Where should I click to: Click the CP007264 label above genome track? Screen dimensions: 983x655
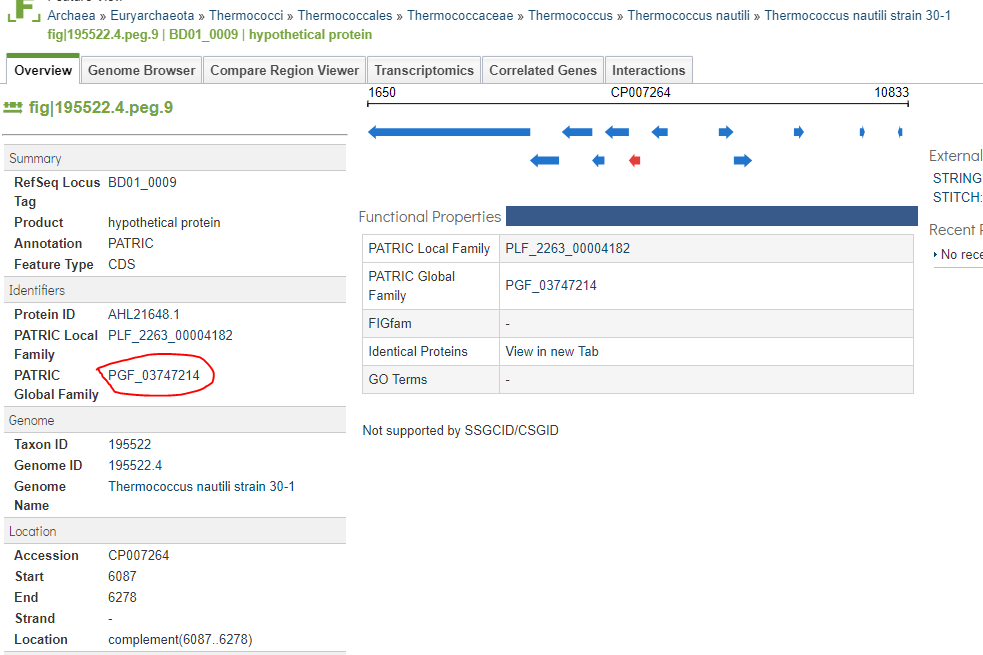640,92
